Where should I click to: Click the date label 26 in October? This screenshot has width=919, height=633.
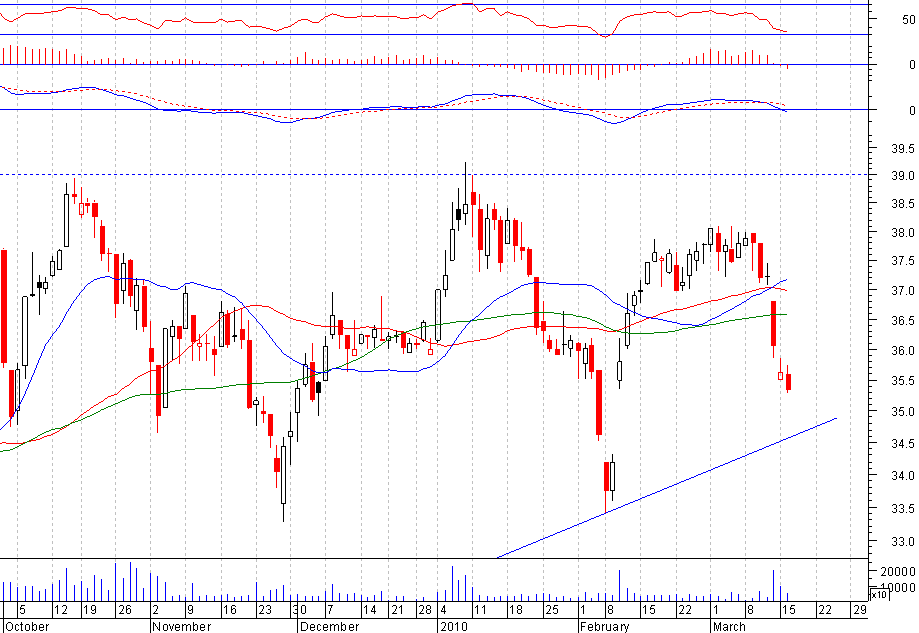click(125, 610)
